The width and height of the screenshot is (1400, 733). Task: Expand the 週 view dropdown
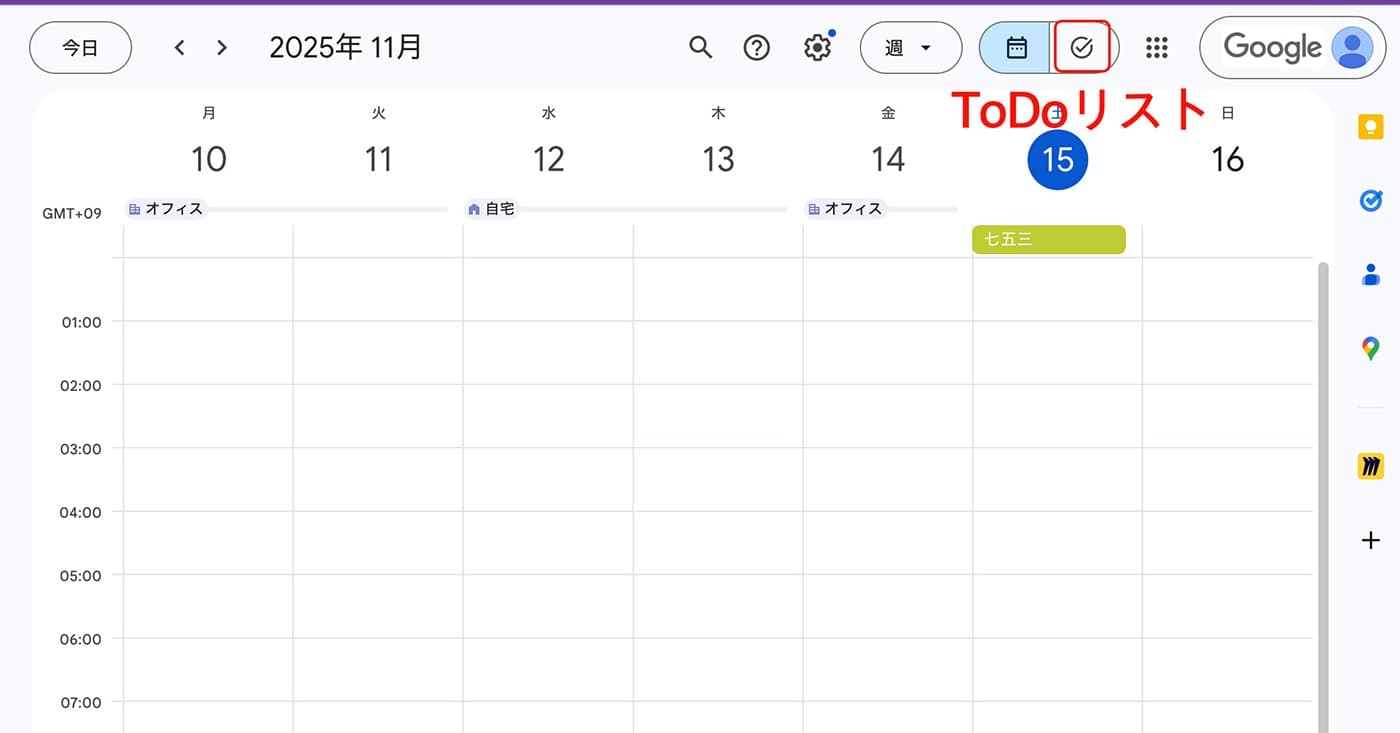(x=910, y=47)
